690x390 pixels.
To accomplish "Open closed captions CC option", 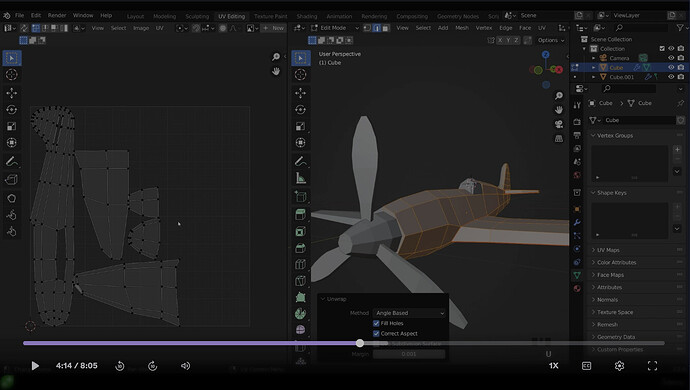I will click(x=587, y=366).
